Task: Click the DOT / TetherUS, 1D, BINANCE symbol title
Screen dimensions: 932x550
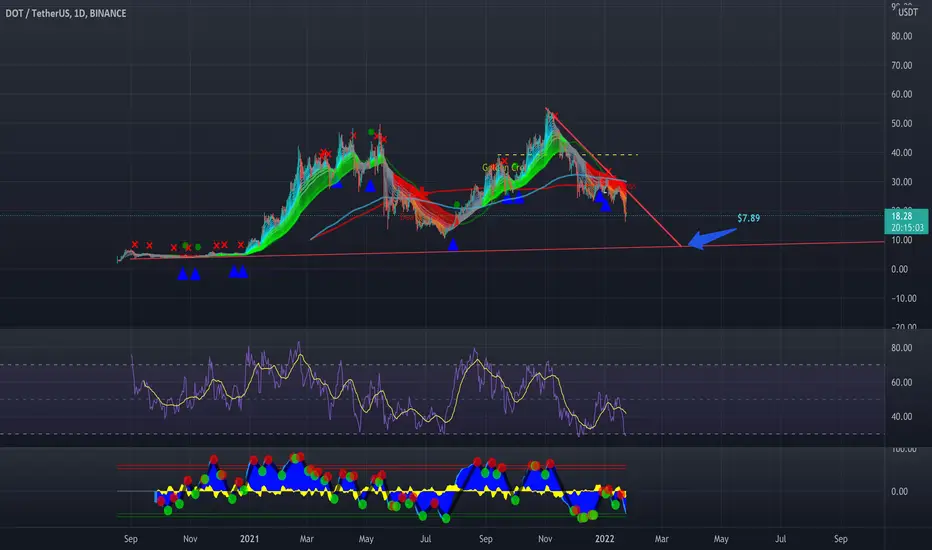Action: 65,13
